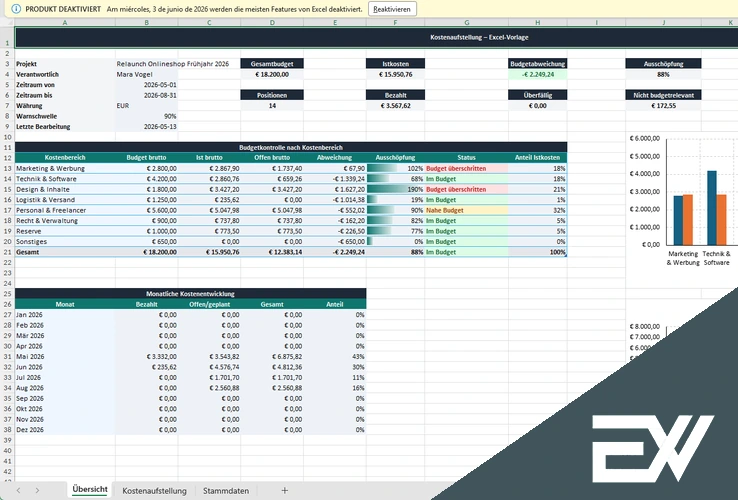The width and height of the screenshot is (738, 500).
Task: Click the previous sheet arrow
Action: click(x=18, y=491)
